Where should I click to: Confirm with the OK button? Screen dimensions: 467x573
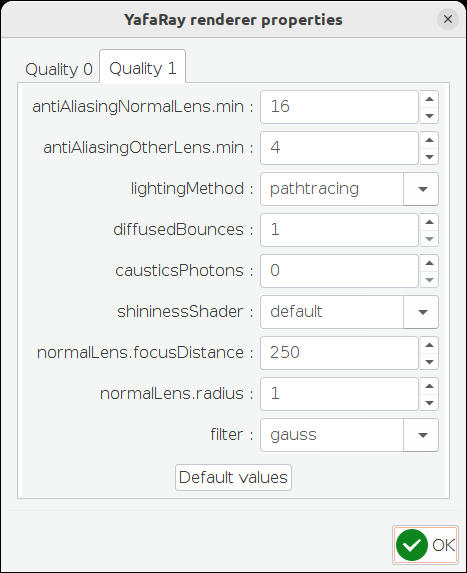pyautogui.click(x=425, y=545)
